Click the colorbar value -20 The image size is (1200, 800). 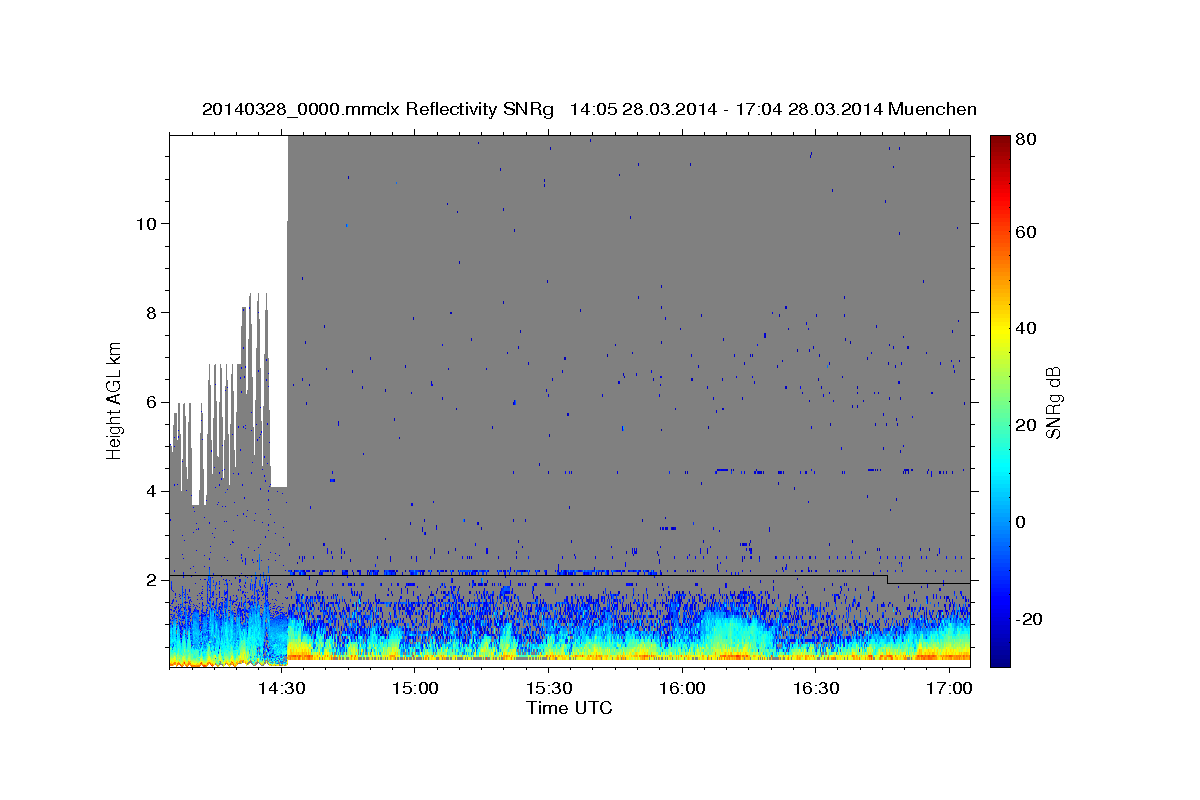point(1028,619)
